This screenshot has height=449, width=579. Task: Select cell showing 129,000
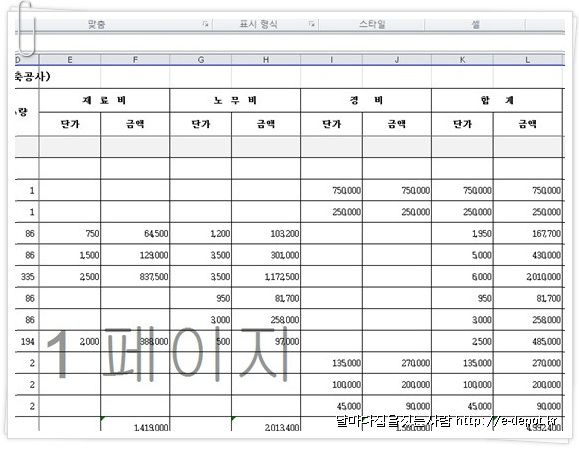pyautogui.click(x=135, y=255)
